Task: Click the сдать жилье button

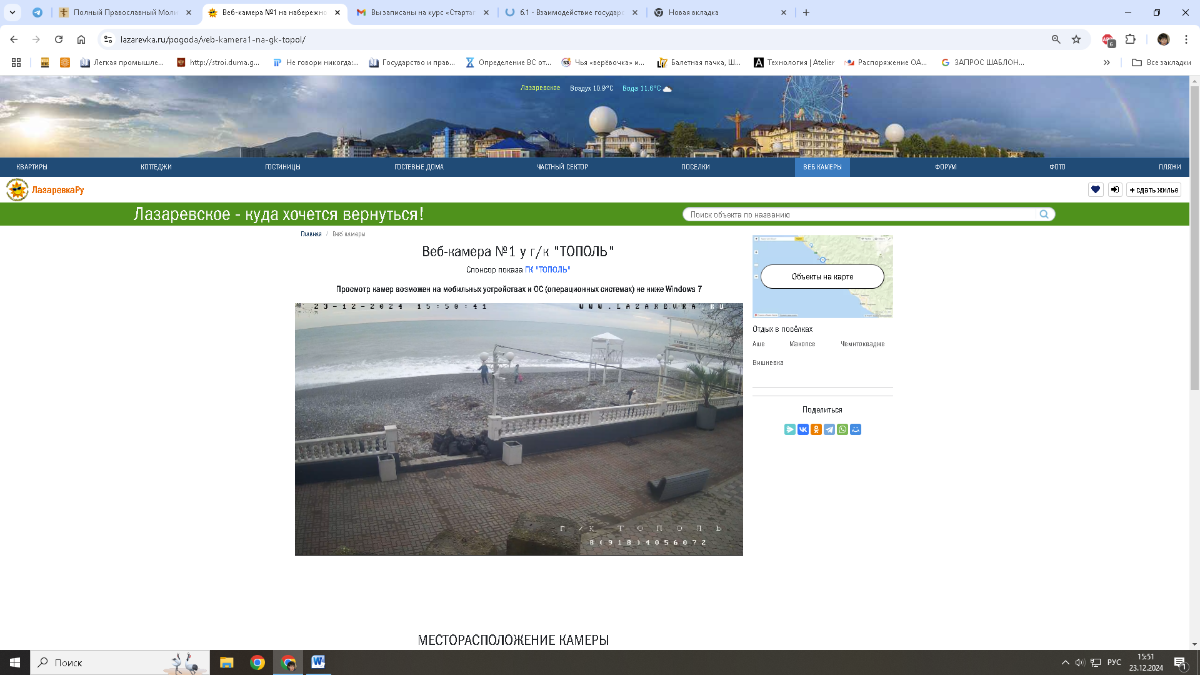Action: pyautogui.click(x=1153, y=190)
